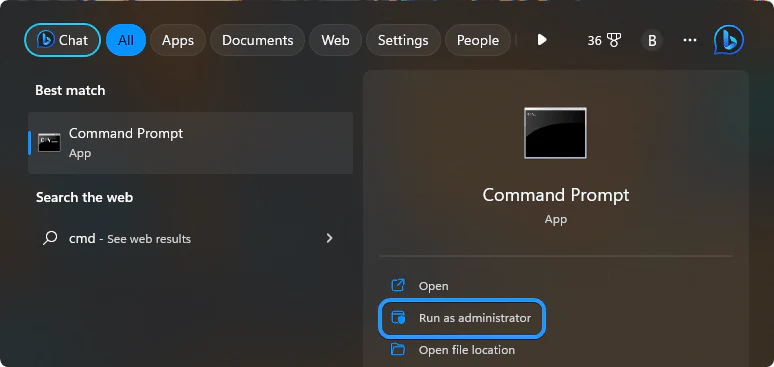Click the Run as administrator shield icon
Image resolution: width=774 pixels, height=367 pixels.
[398, 318]
